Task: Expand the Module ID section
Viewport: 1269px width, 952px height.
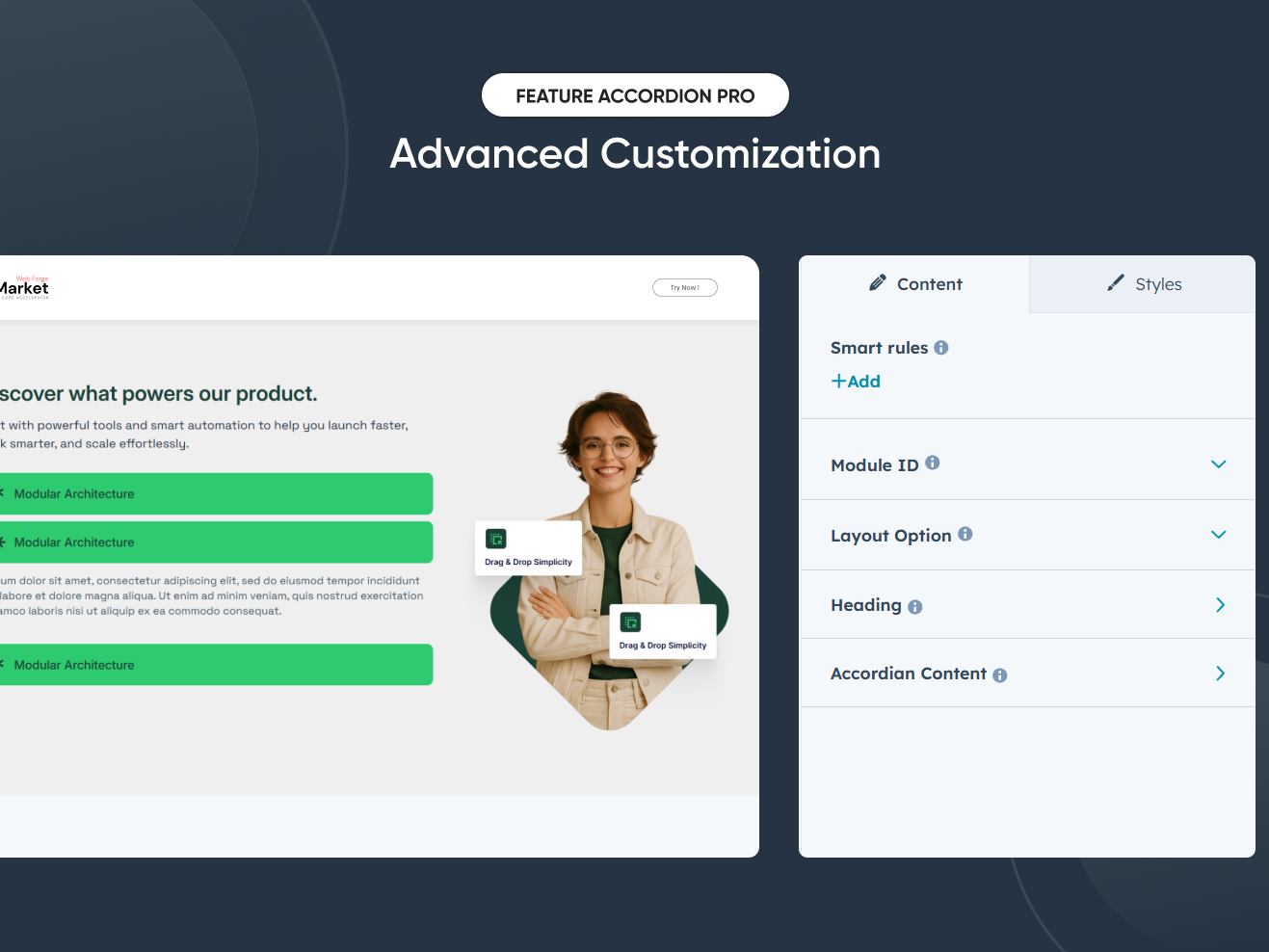Action: coord(1218,463)
